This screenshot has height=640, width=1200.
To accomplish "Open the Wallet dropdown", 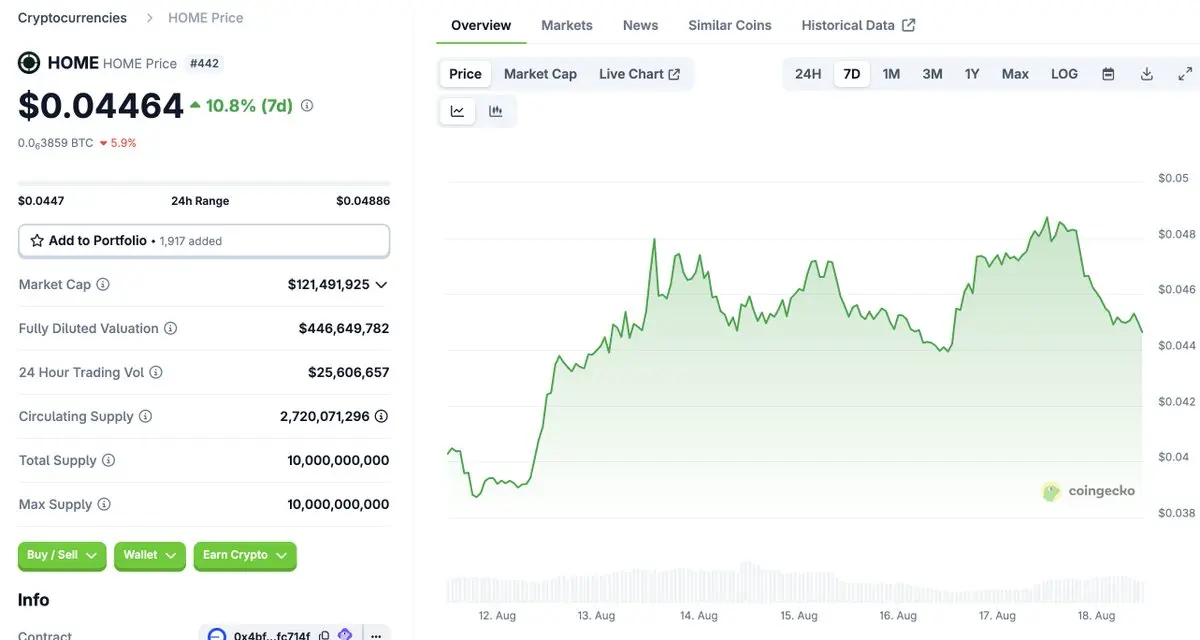I will 150,556.
